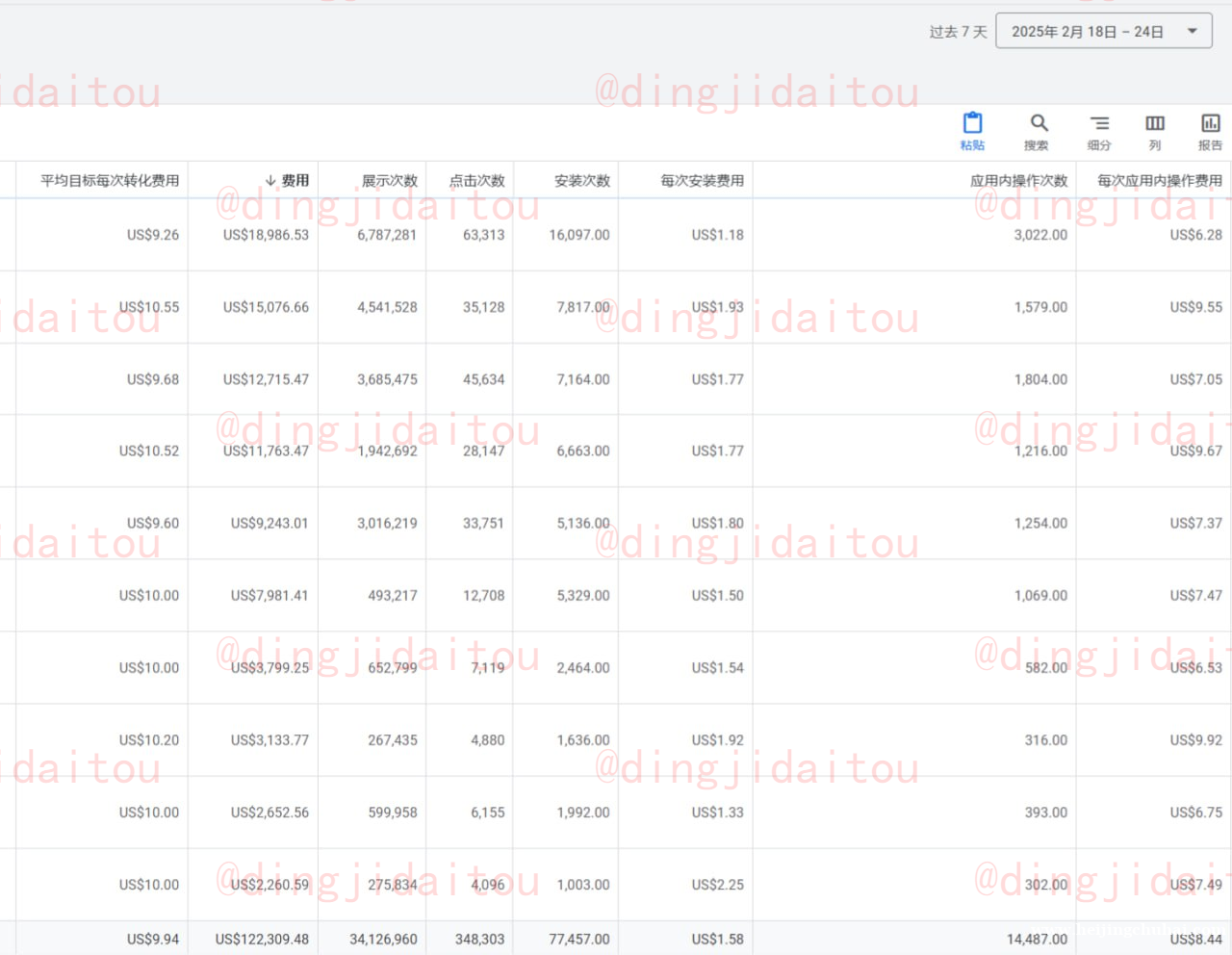Select in-app actions cell 3,022.00
The width and height of the screenshot is (1232, 955).
coord(1040,235)
